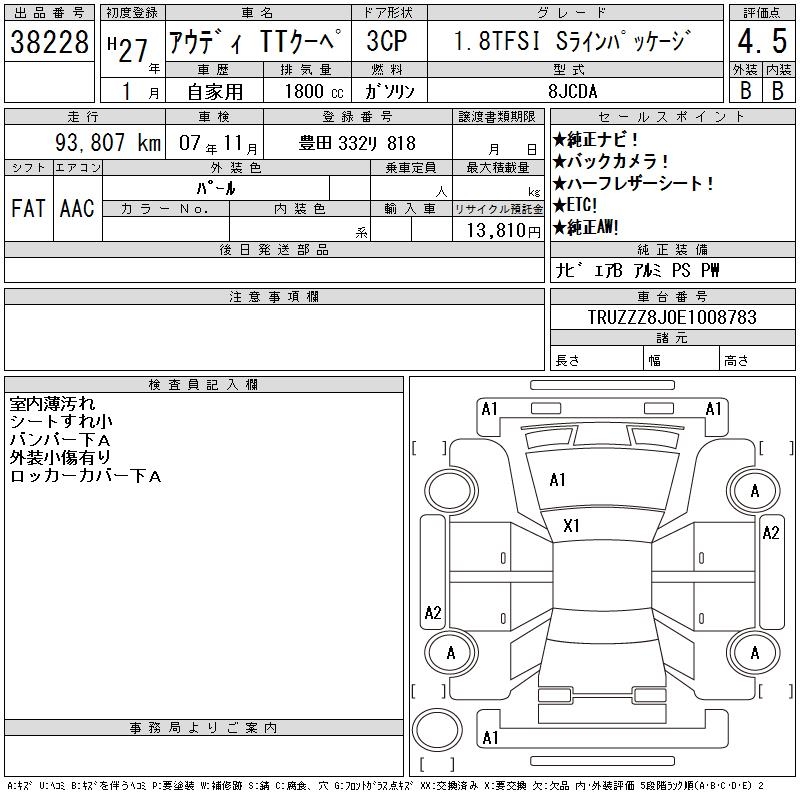Viewport: 800px width, 800px height.
Task: Click the 自家用 vehicle history value
Action: 215,92
